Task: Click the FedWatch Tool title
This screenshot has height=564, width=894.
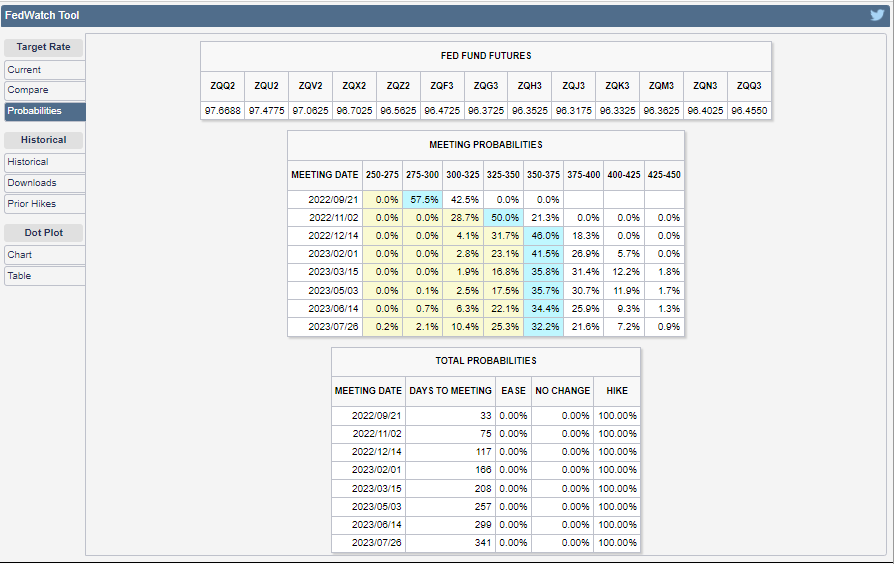Action: tap(42, 15)
